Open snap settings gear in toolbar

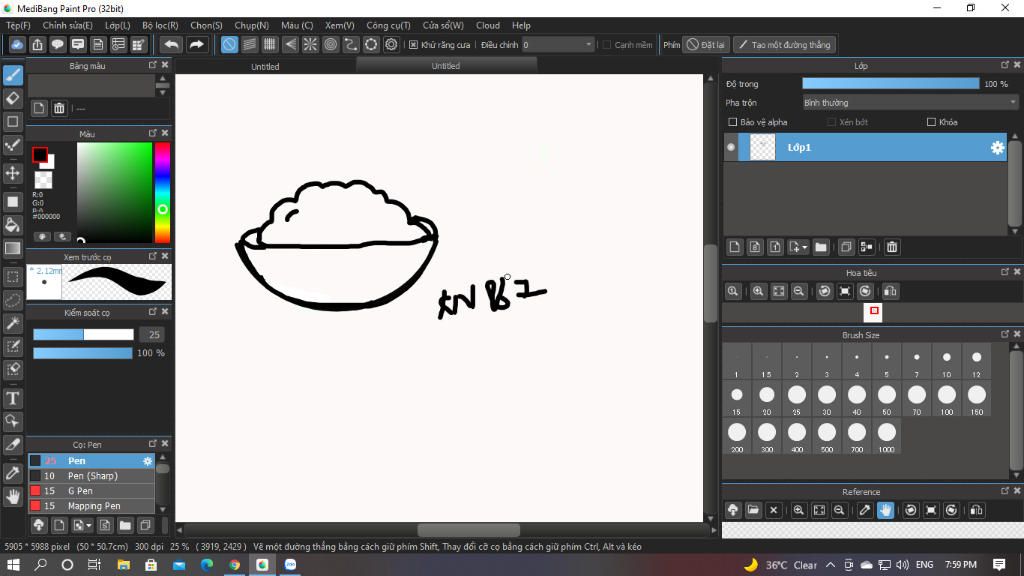(x=391, y=44)
